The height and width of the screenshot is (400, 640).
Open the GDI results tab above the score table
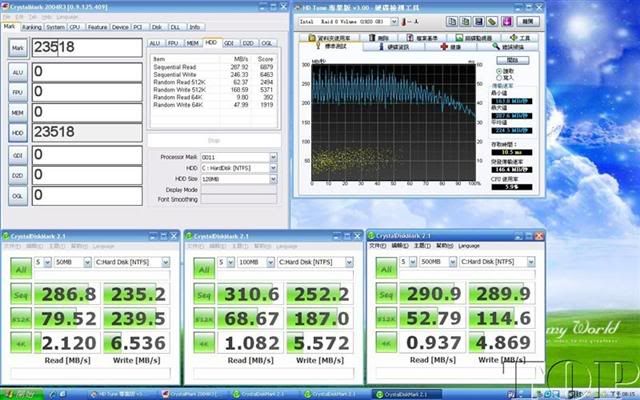click(229, 43)
